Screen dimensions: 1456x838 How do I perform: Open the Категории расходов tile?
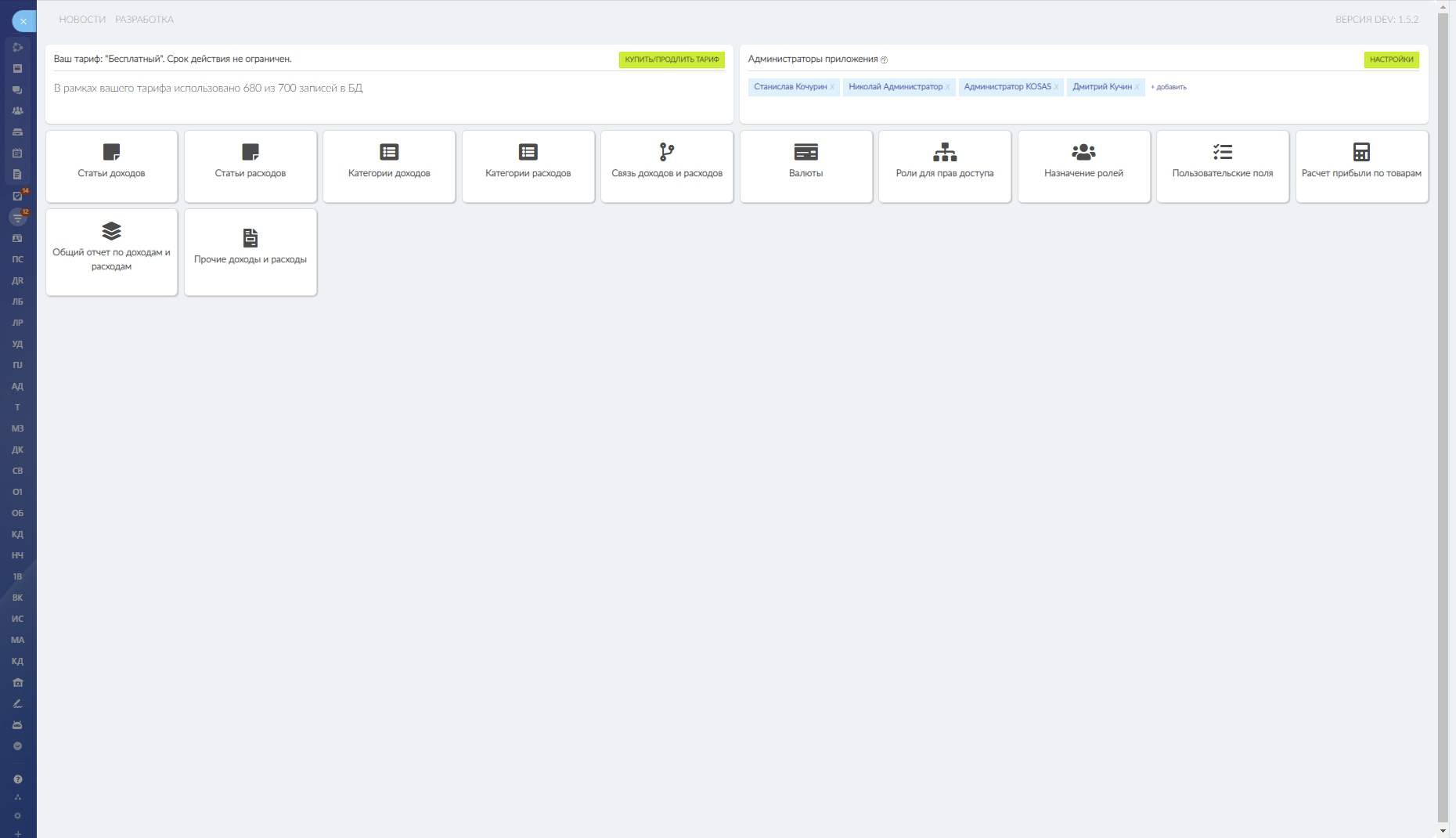coord(528,166)
